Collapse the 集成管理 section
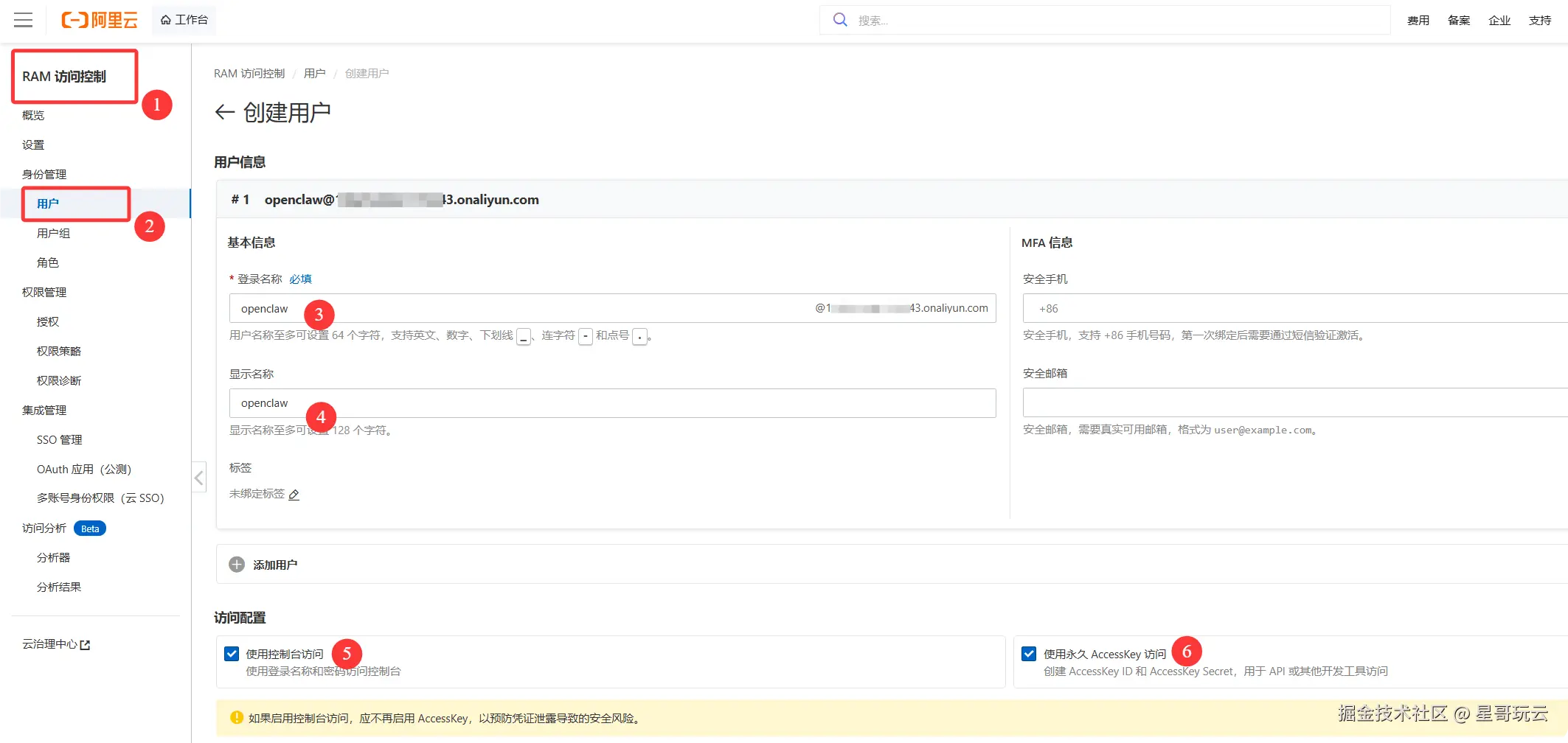 (44, 410)
